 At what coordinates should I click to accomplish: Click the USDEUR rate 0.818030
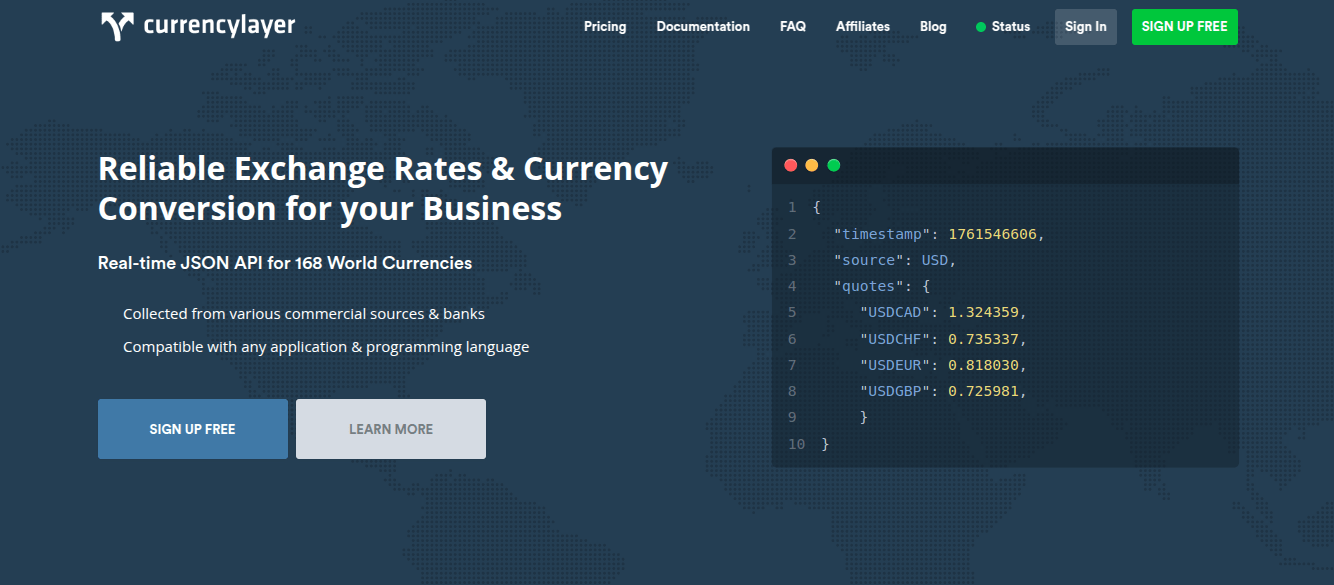[x=983, y=365]
